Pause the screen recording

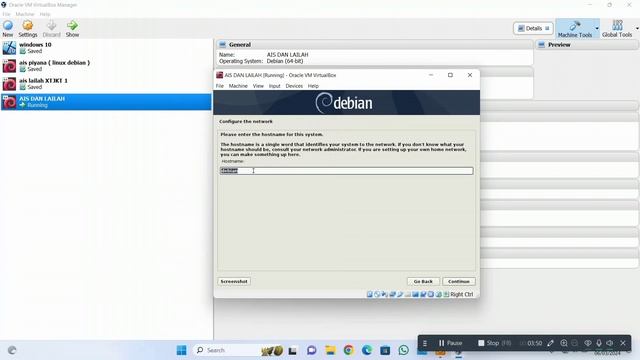click(x=450, y=343)
